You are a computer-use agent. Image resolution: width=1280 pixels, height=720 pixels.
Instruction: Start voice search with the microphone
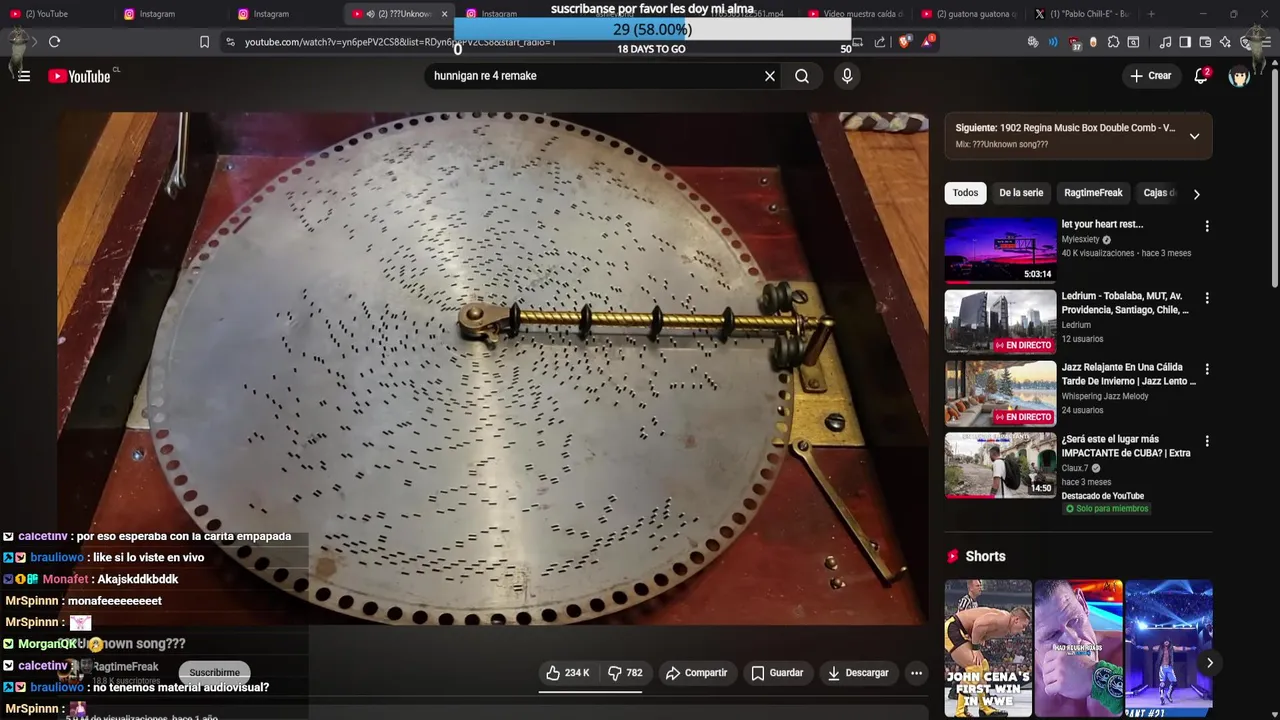click(x=847, y=76)
